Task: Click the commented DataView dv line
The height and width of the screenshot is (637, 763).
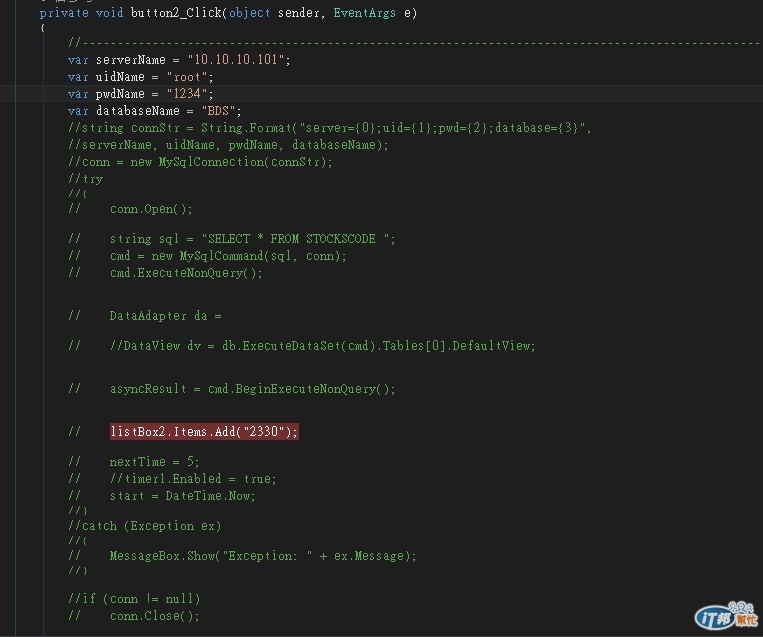Action: point(301,346)
